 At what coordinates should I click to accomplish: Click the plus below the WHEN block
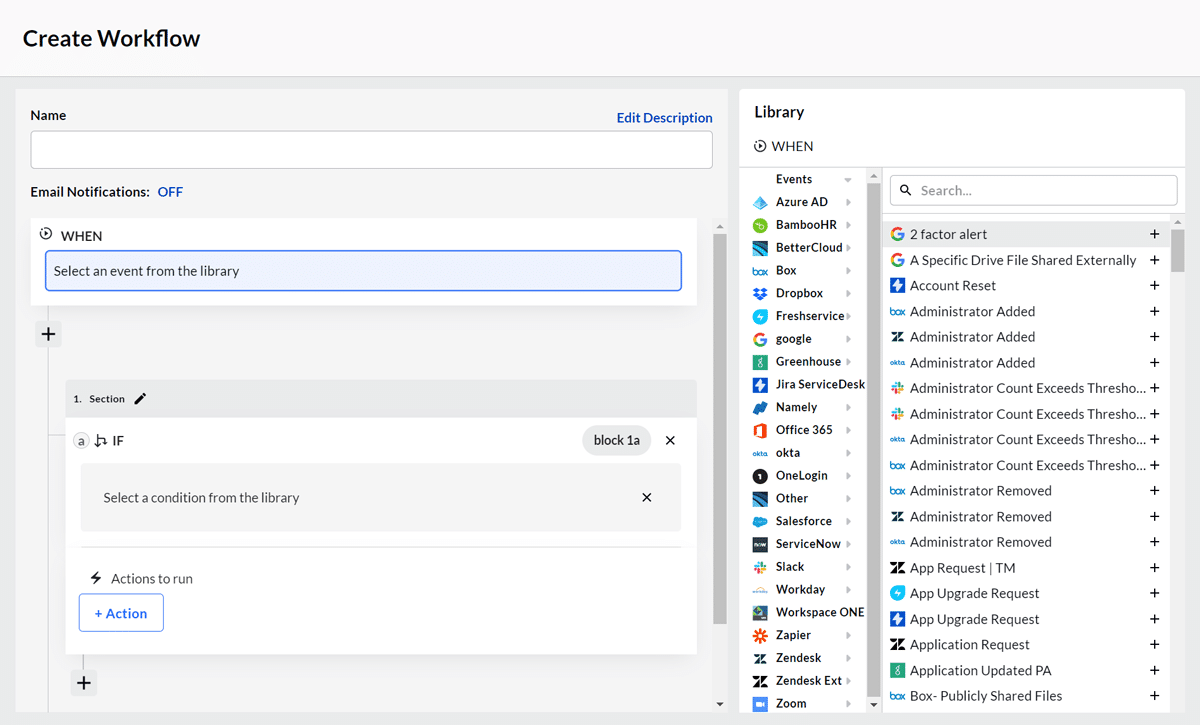tap(48, 334)
